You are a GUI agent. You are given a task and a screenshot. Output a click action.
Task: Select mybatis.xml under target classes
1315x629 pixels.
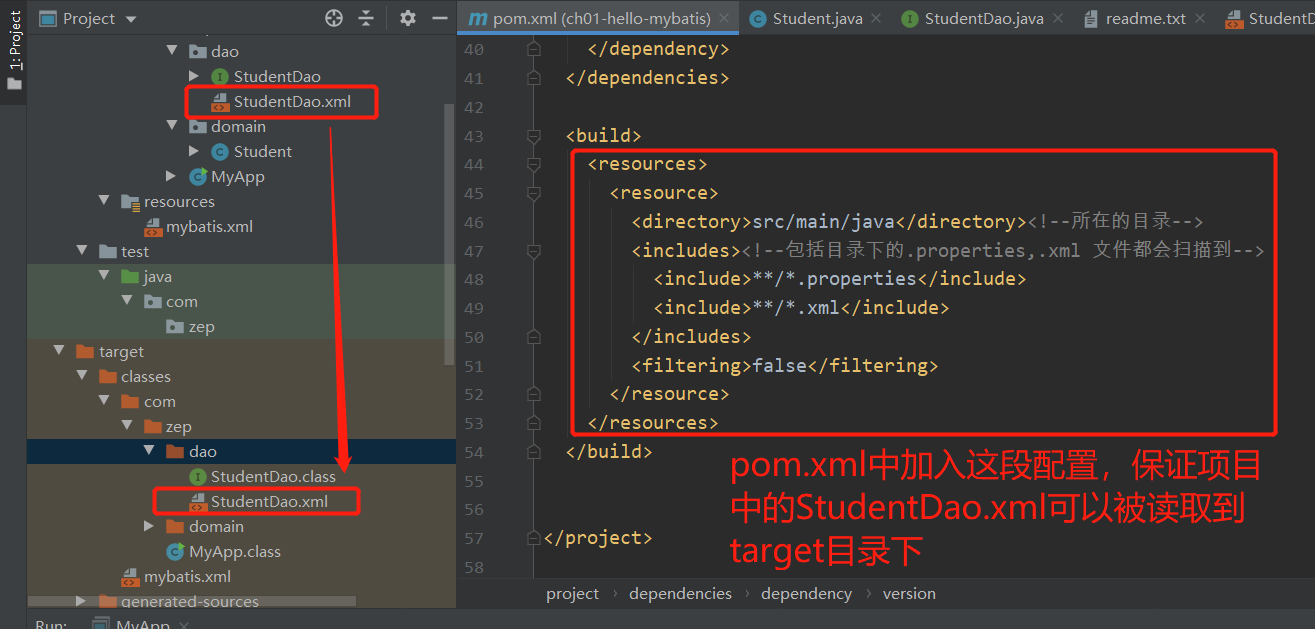187,576
